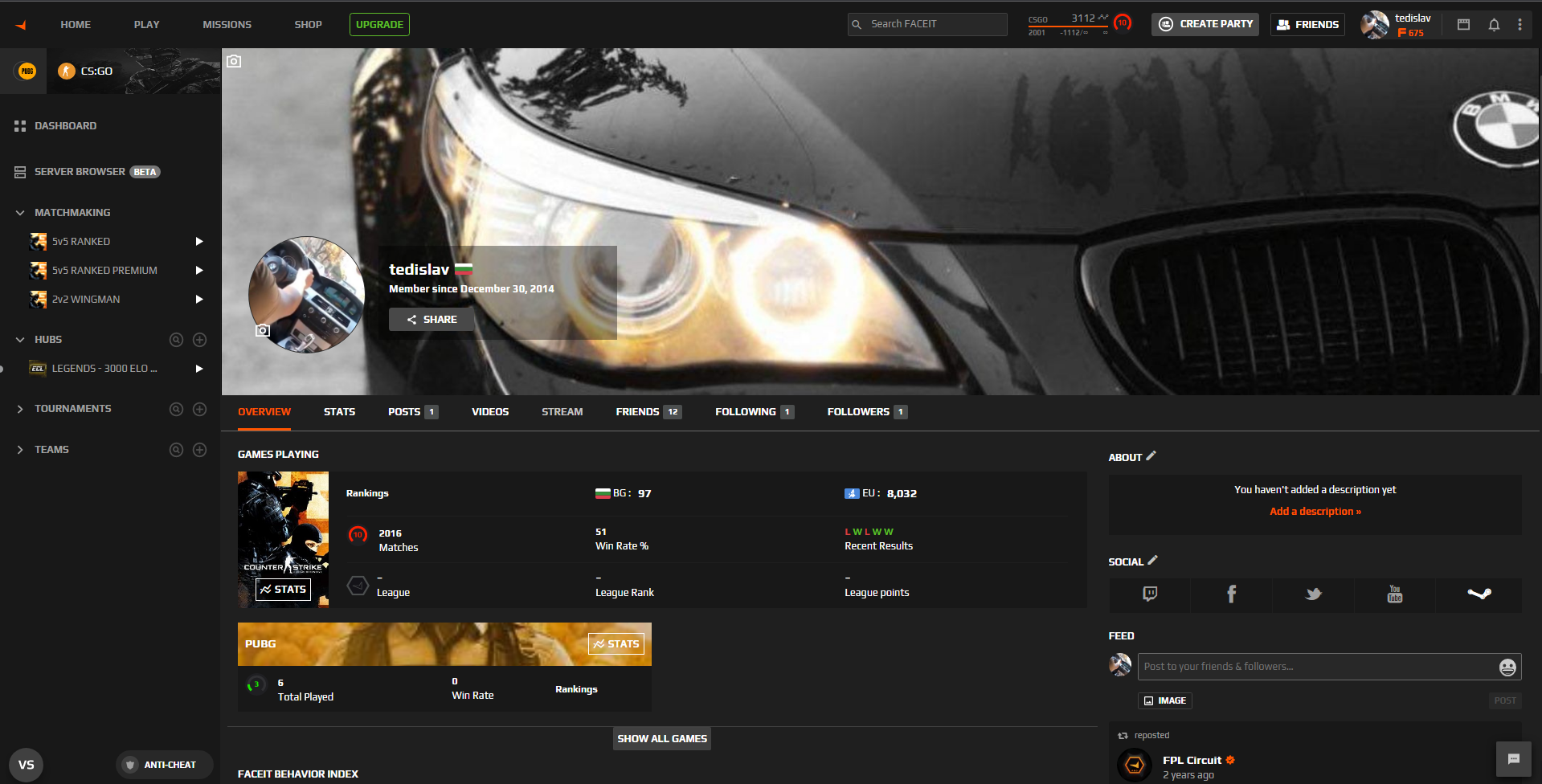Edit the ABOUT section pencil
Viewport: 1542px width, 784px height.
(1151, 456)
